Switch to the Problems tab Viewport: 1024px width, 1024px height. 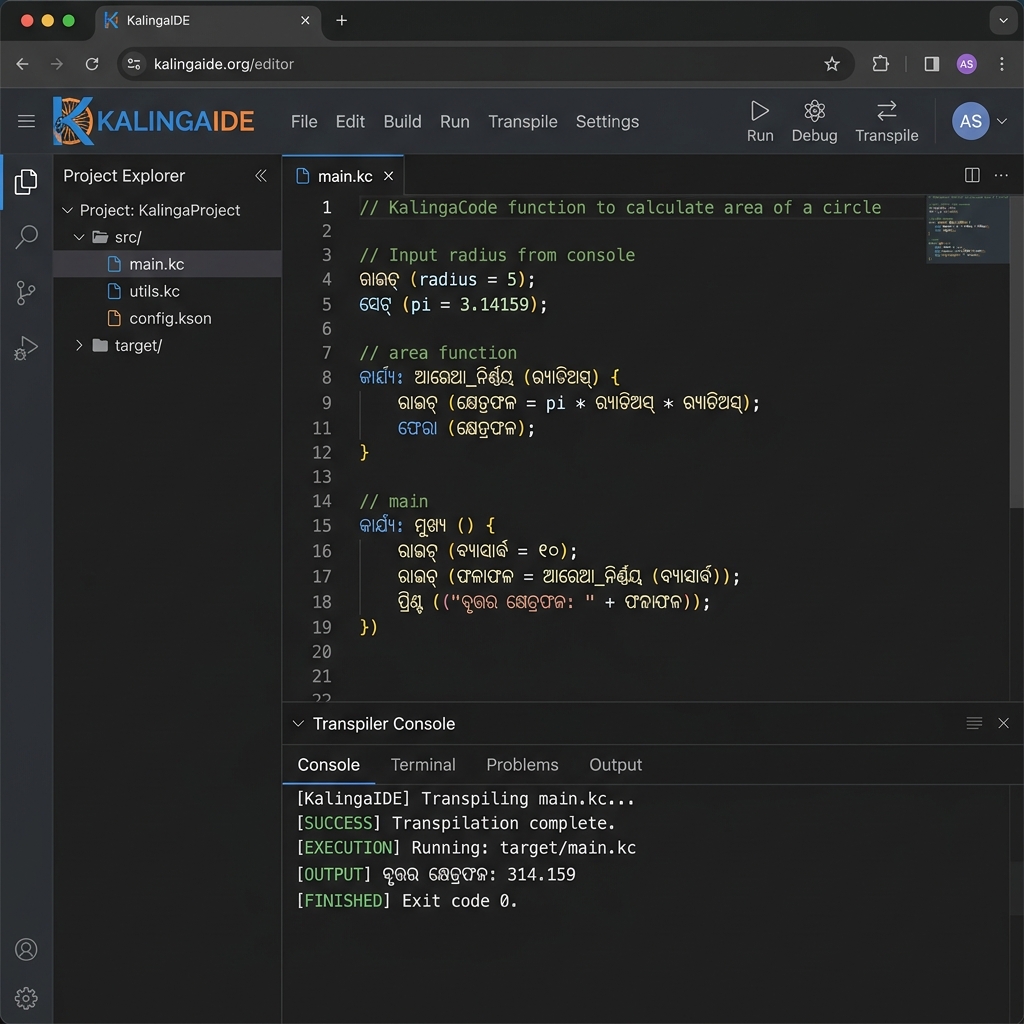pos(522,765)
